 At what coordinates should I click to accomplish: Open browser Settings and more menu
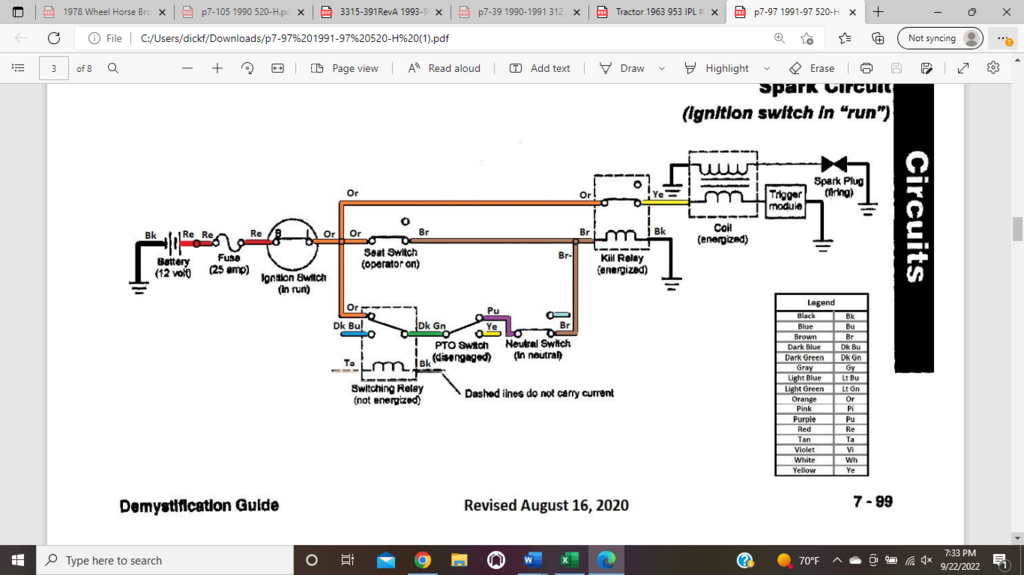pos(1003,38)
